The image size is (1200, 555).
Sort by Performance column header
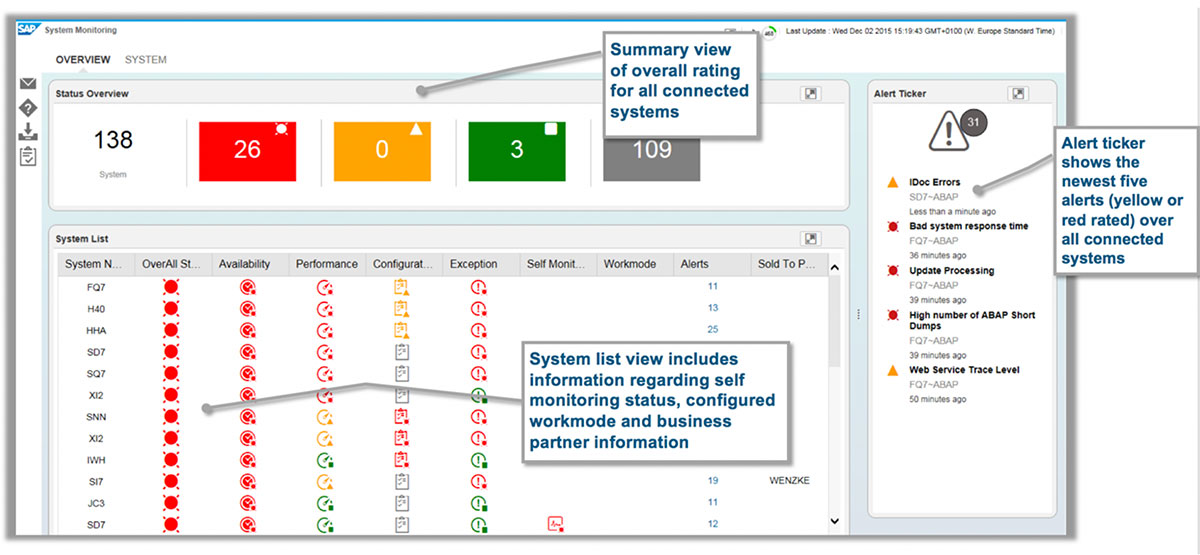coord(326,264)
